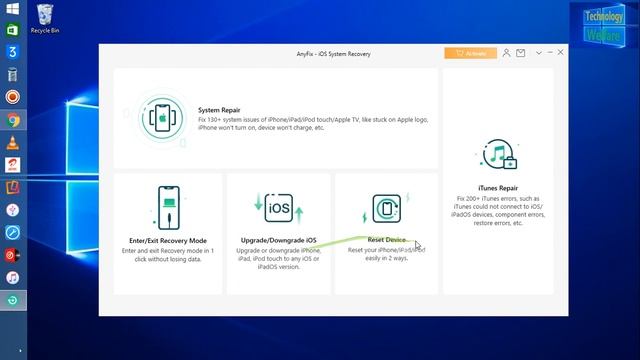Click the Enter/Exit Recovery Mode phone icon
Screen dimensions: 640x360
coord(169,208)
